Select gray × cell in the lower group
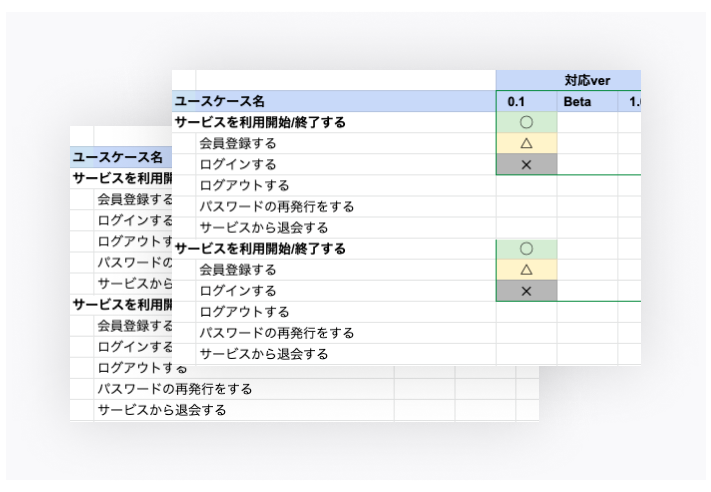Image resolution: width=711 pixels, height=492 pixels. coord(526,291)
